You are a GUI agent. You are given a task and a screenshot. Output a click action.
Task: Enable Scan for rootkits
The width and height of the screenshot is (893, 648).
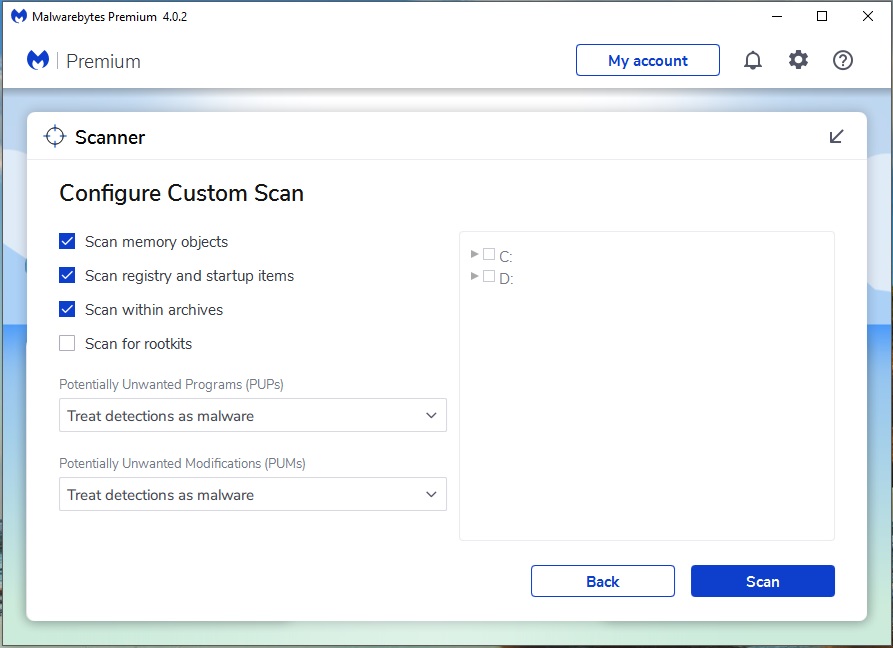pos(67,343)
